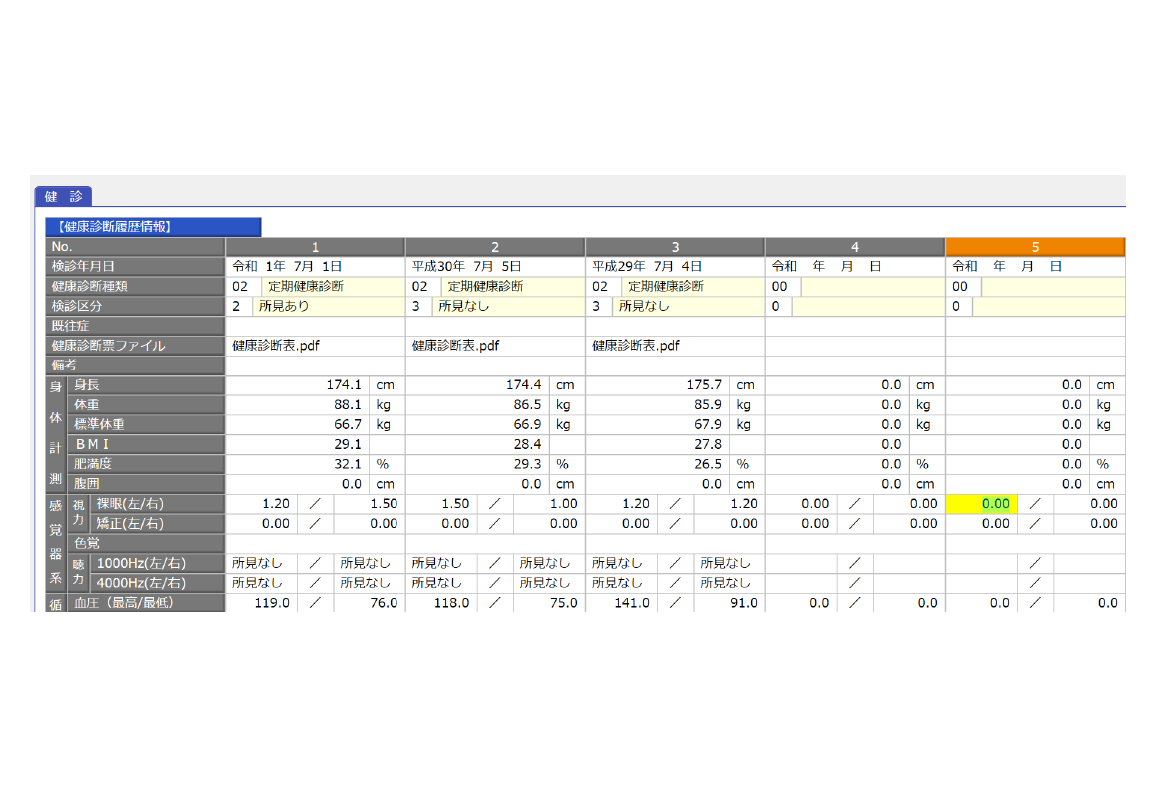Click exam date 平成30年 7月 5日

(495, 267)
